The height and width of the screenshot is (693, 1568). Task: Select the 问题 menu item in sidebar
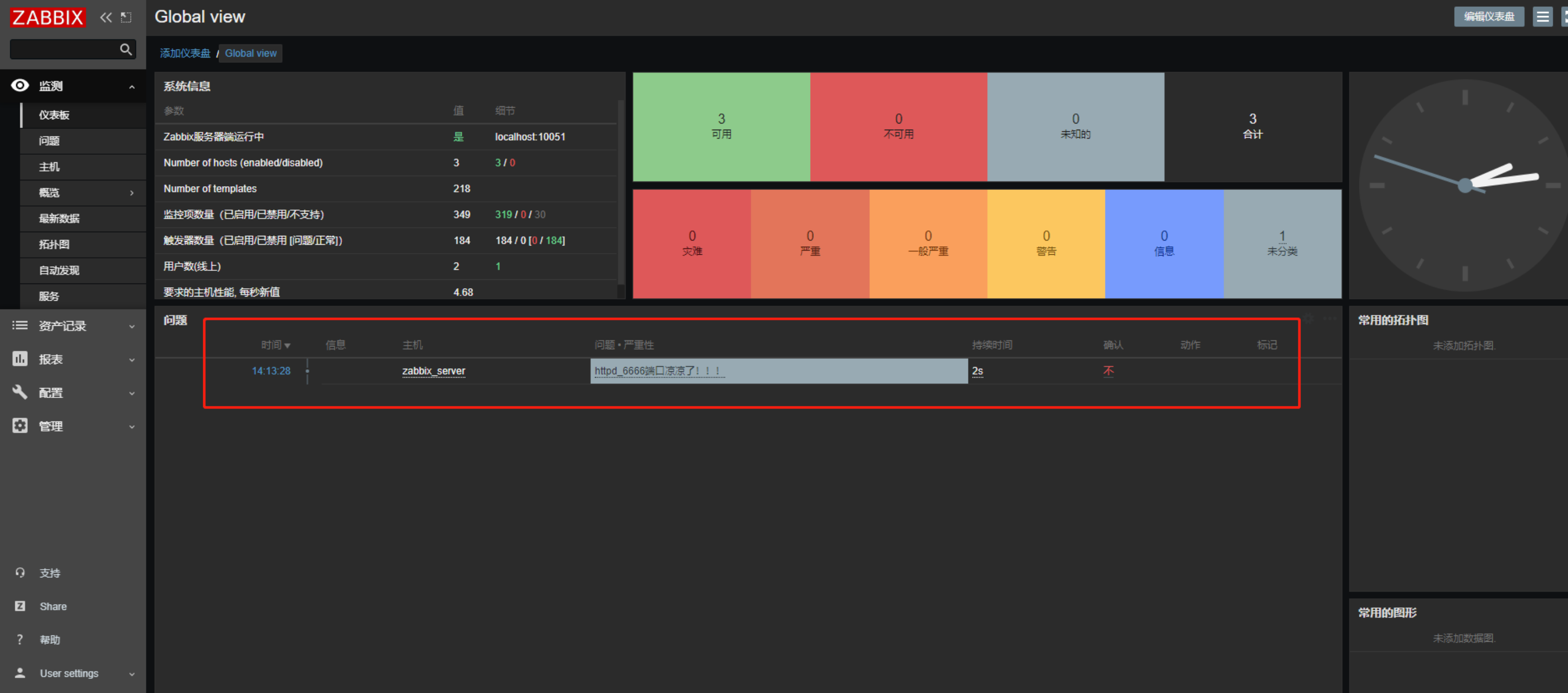tap(49, 141)
